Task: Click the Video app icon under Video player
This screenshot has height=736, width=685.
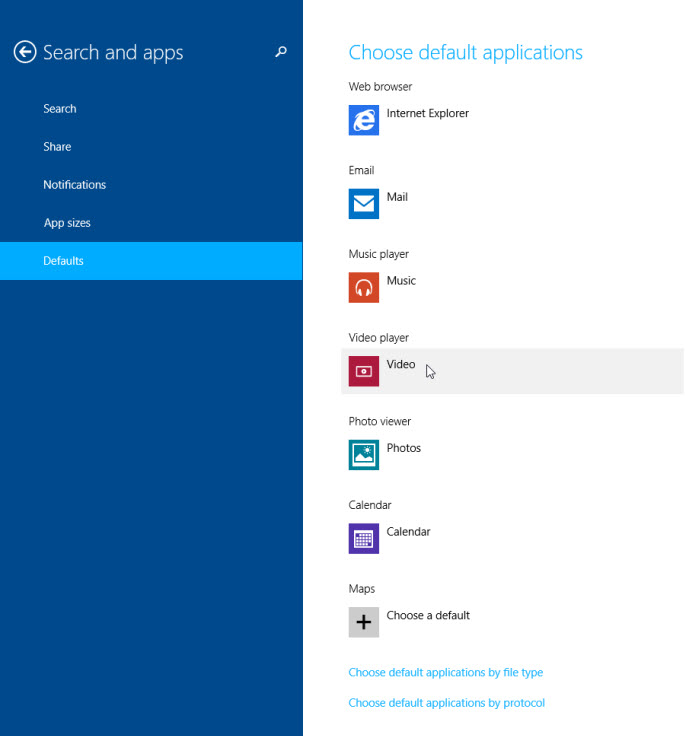Action: pyautogui.click(x=363, y=371)
